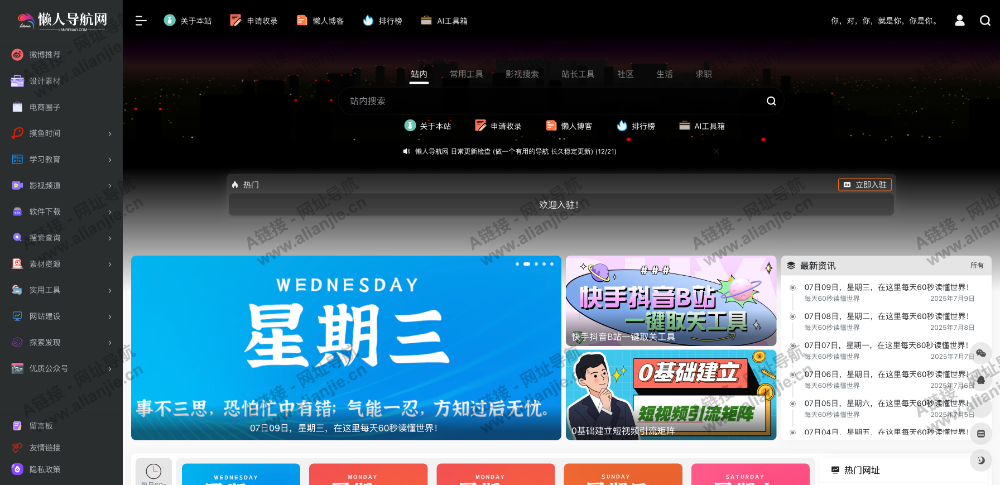Open the 07月09日 星期三 news item
The width and height of the screenshot is (1000, 485).
pyautogui.click(x=886, y=287)
